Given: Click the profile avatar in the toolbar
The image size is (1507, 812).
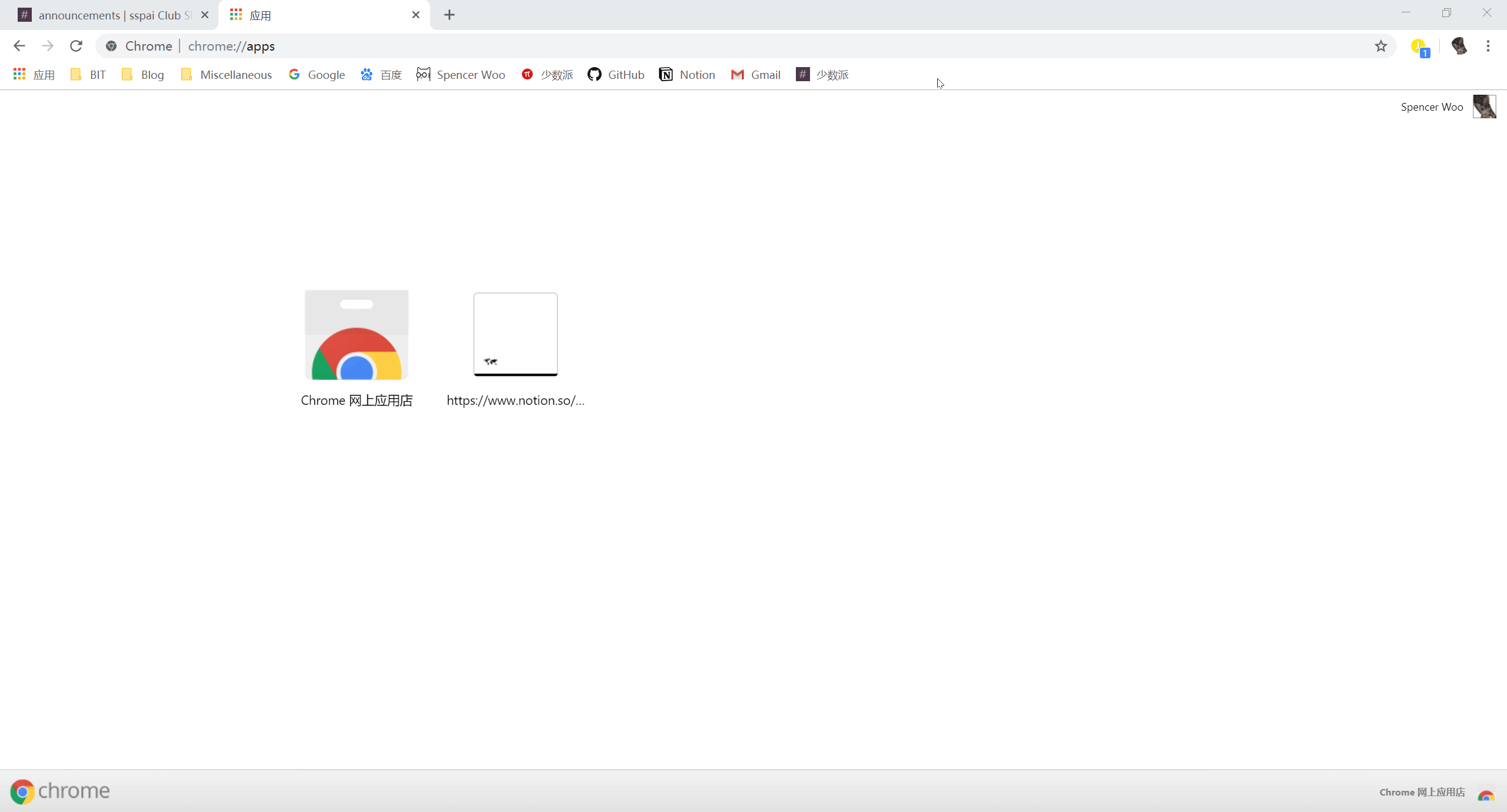Looking at the screenshot, I should [x=1459, y=46].
